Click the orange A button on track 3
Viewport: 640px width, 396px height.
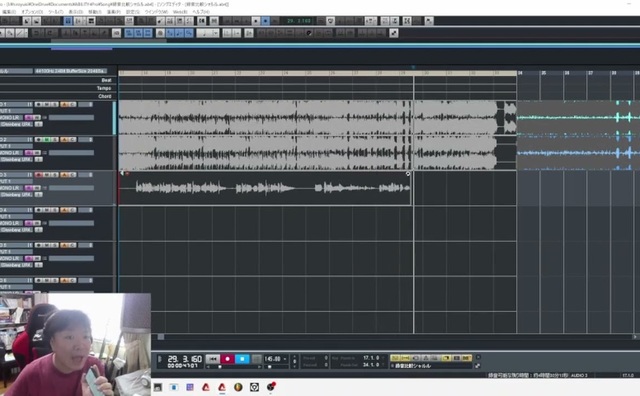64,175
